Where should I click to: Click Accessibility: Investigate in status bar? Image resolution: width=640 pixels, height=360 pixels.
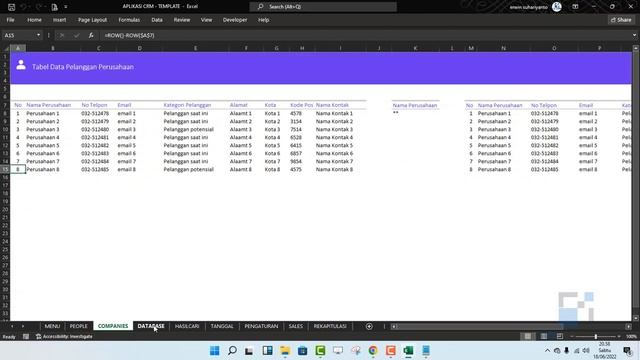coord(64,337)
